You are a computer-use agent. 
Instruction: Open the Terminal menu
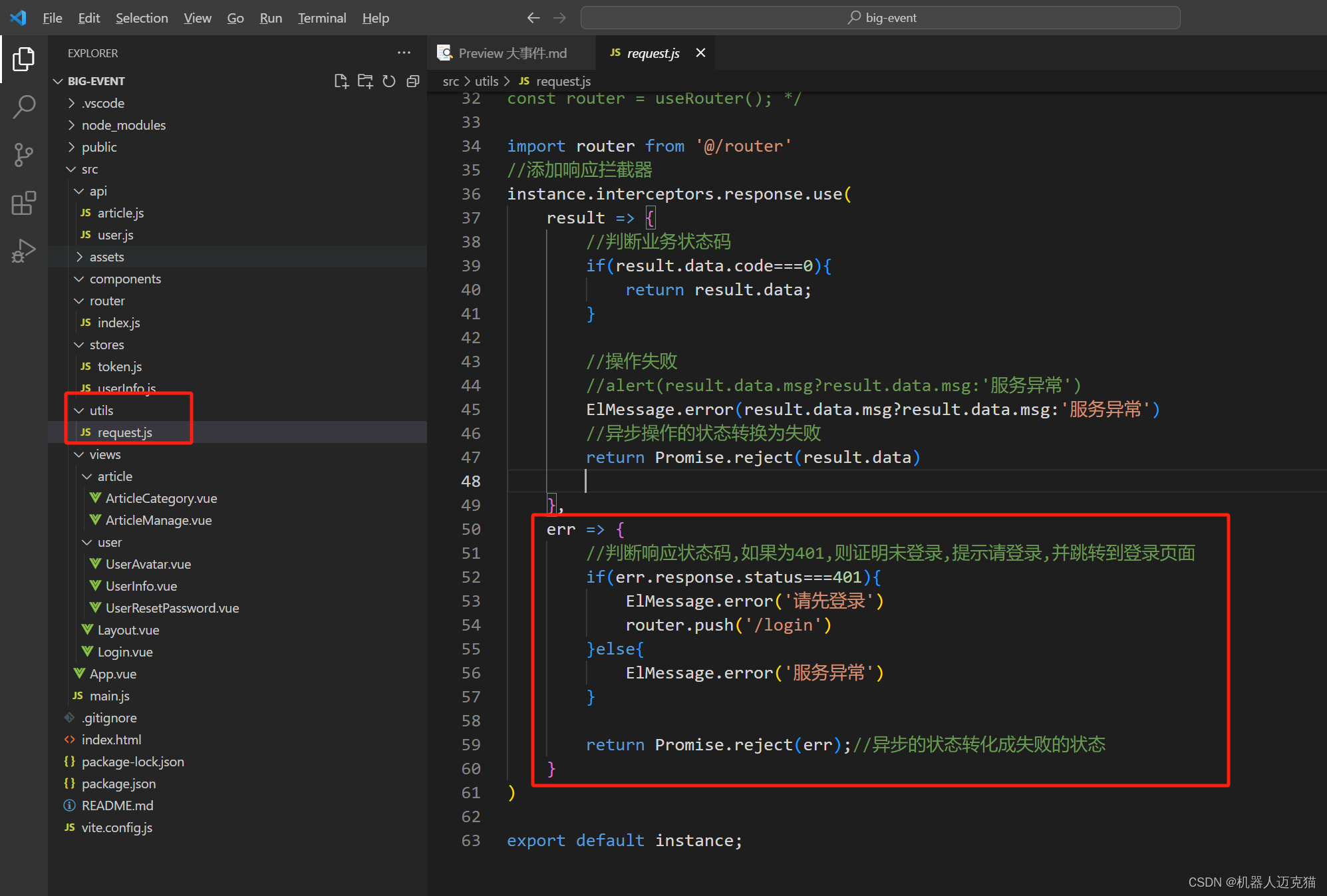322,18
